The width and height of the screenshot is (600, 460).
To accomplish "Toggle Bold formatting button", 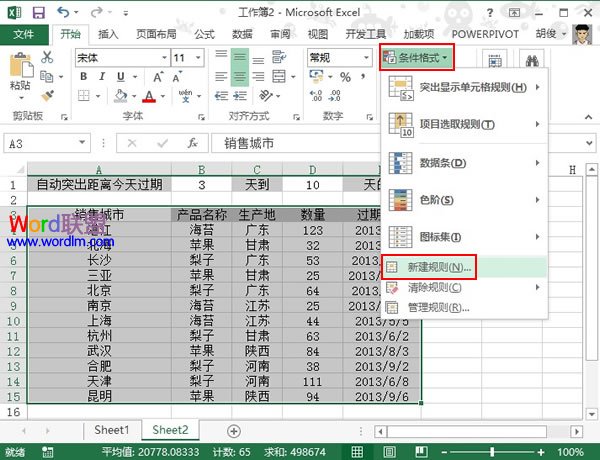I will (81, 79).
